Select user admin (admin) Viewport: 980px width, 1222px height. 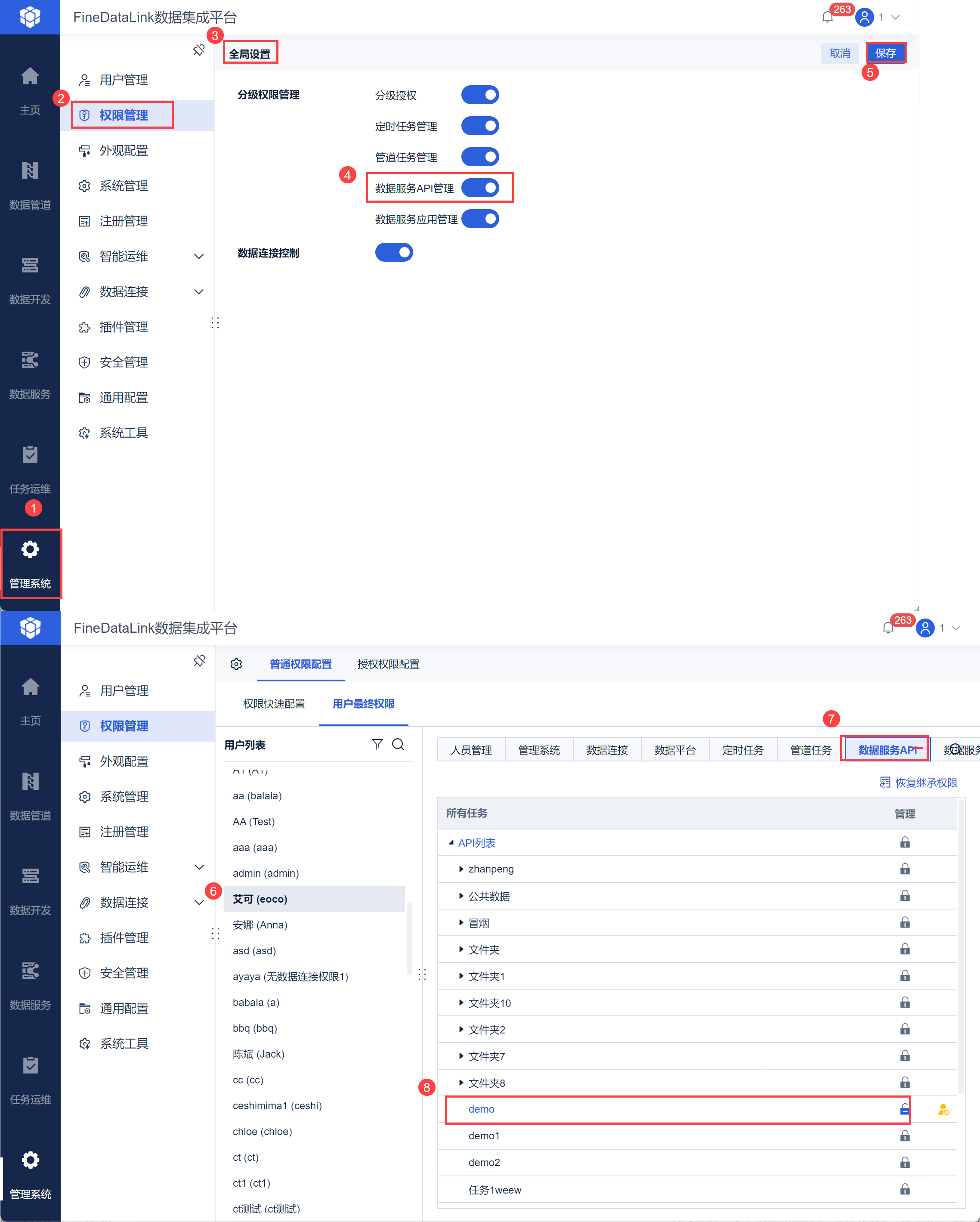tap(315, 873)
